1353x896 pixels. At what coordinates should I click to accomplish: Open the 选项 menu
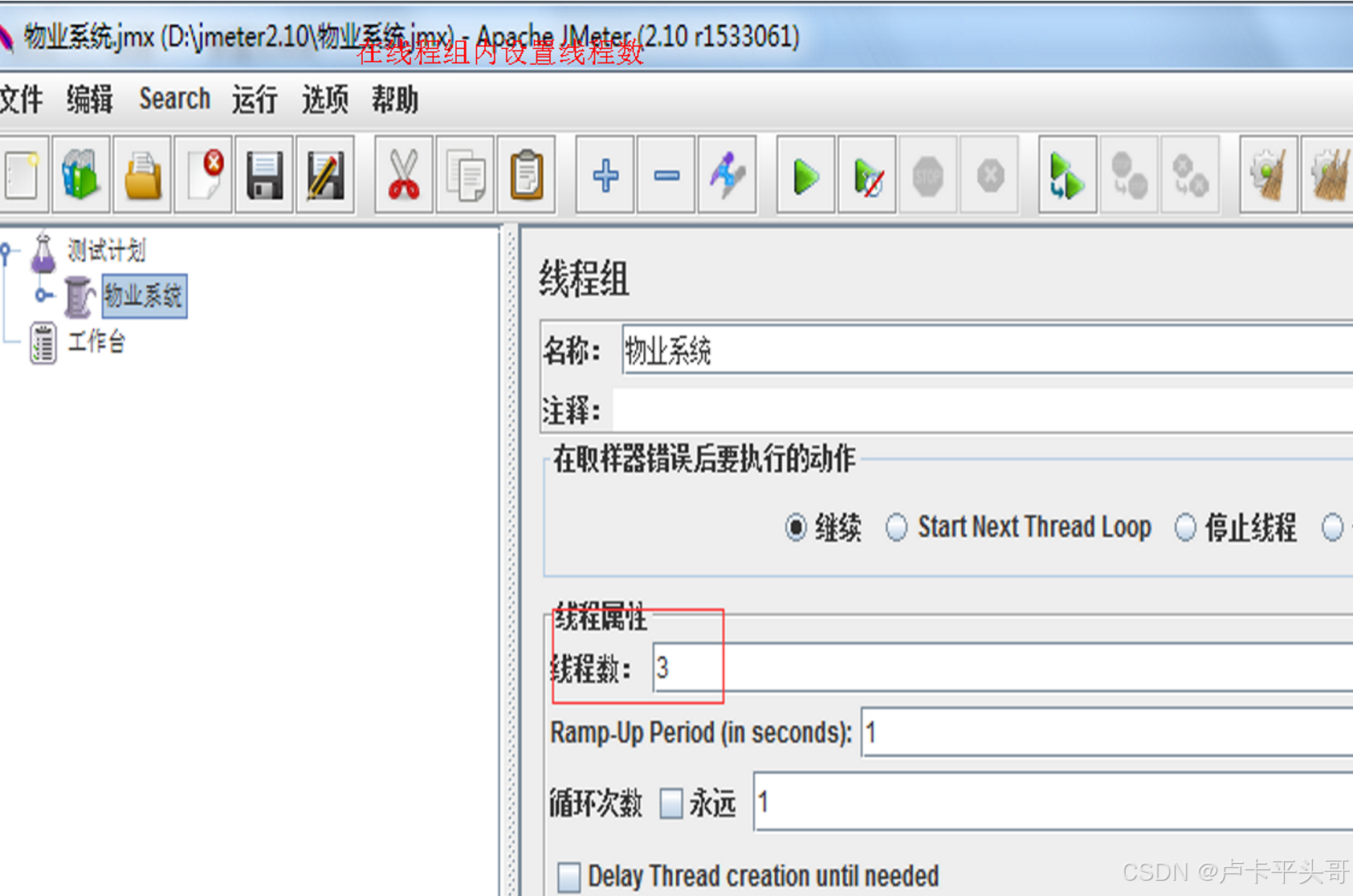(x=325, y=100)
